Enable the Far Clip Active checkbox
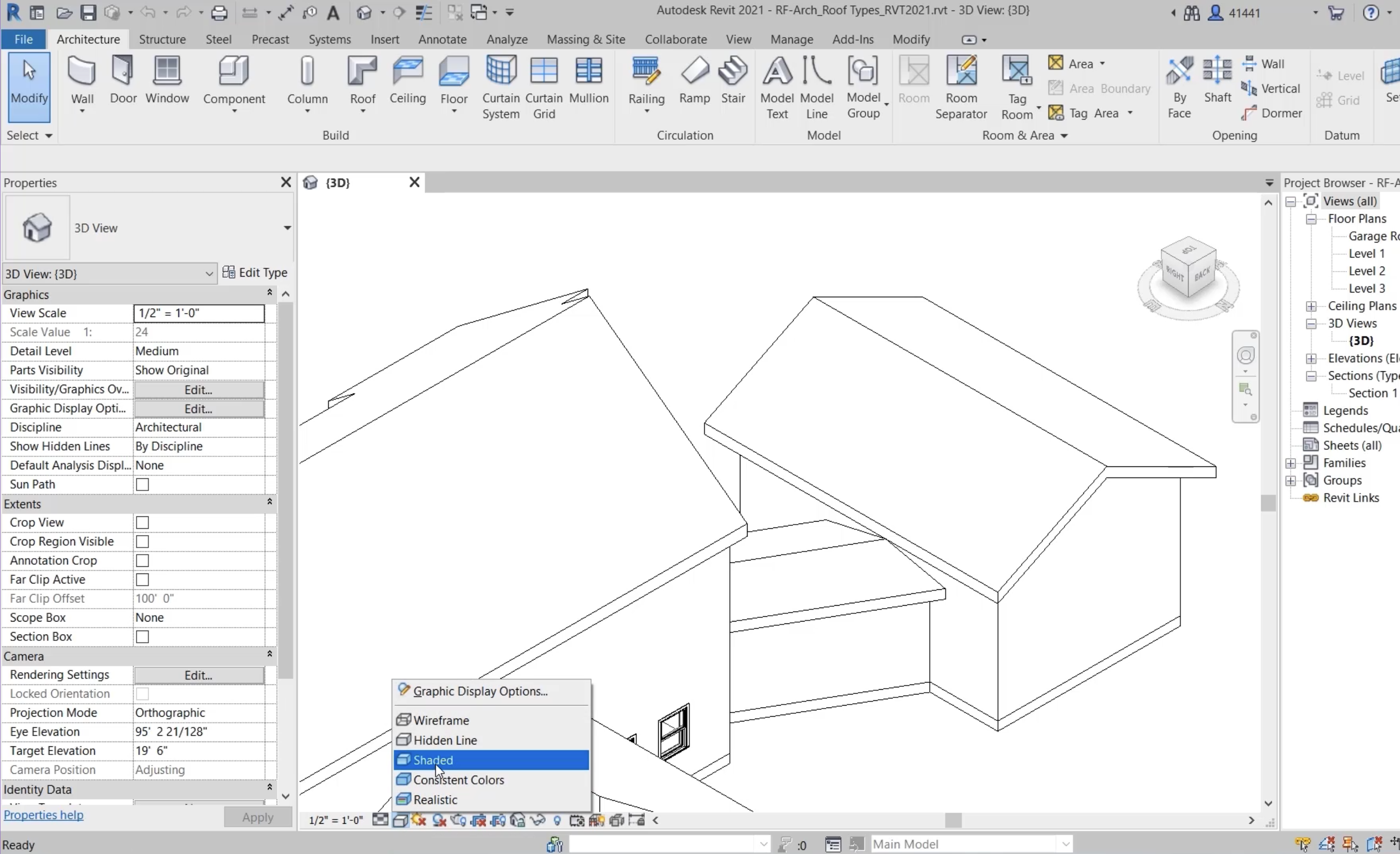This screenshot has width=1400, height=854. point(143,580)
